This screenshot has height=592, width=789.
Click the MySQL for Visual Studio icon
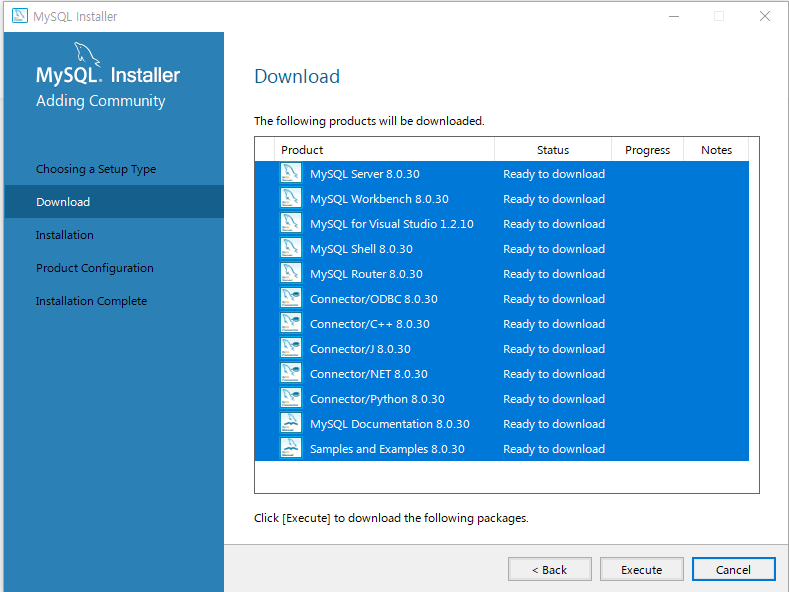pyautogui.click(x=291, y=224)
